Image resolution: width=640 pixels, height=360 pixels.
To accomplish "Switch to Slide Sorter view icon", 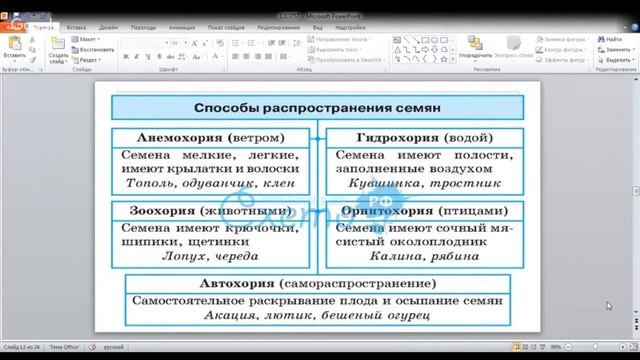I will 525,347.
